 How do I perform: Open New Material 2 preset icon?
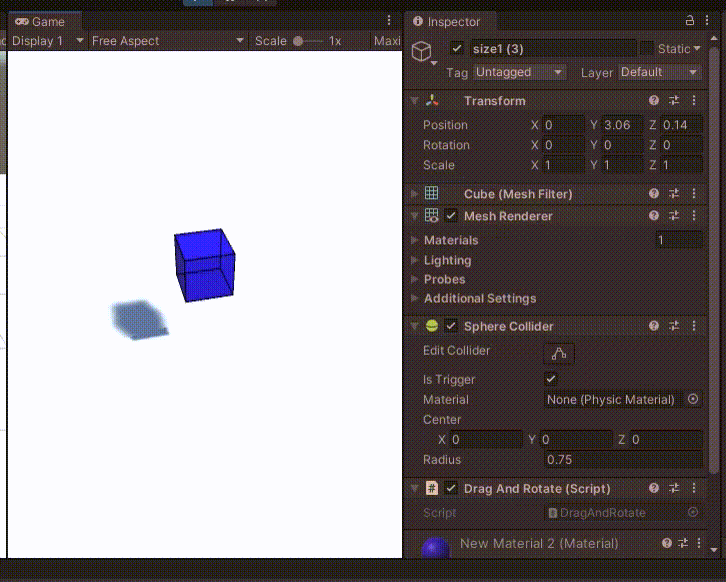click(x=683, y=543)
